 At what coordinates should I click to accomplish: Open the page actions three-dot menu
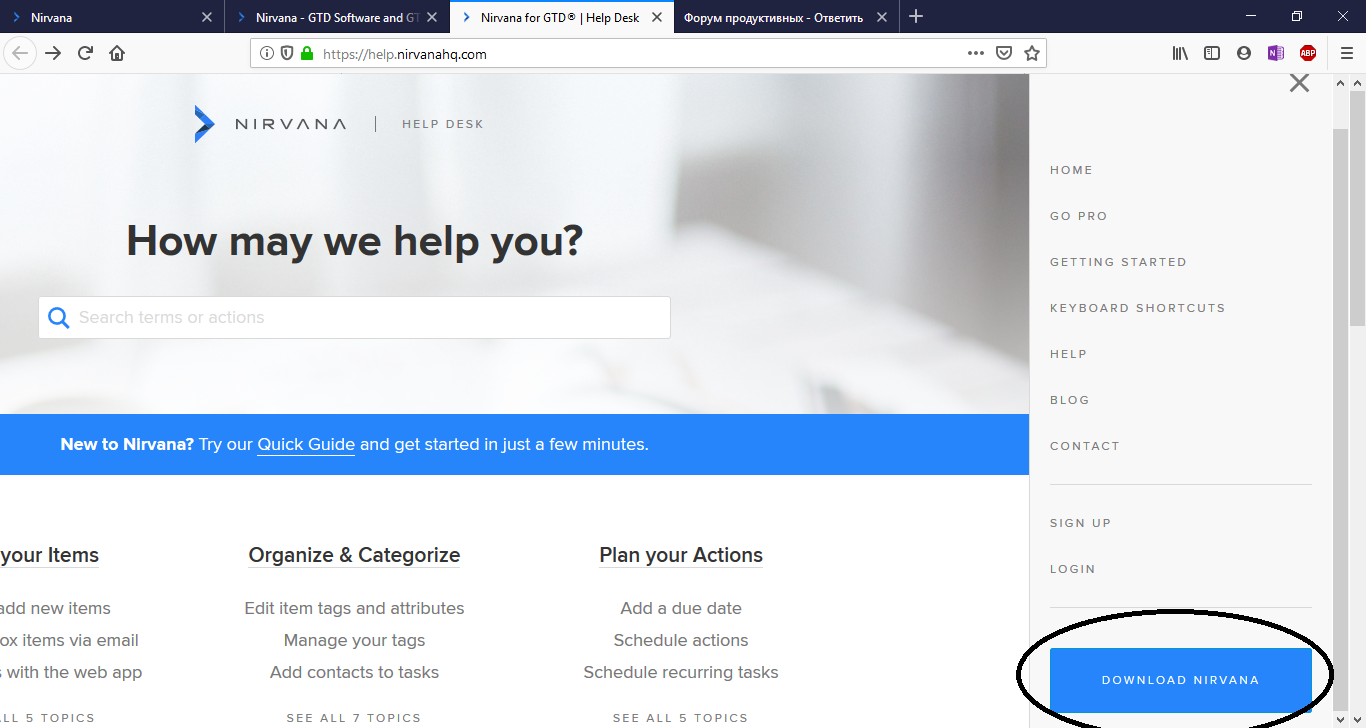(976, 54)
